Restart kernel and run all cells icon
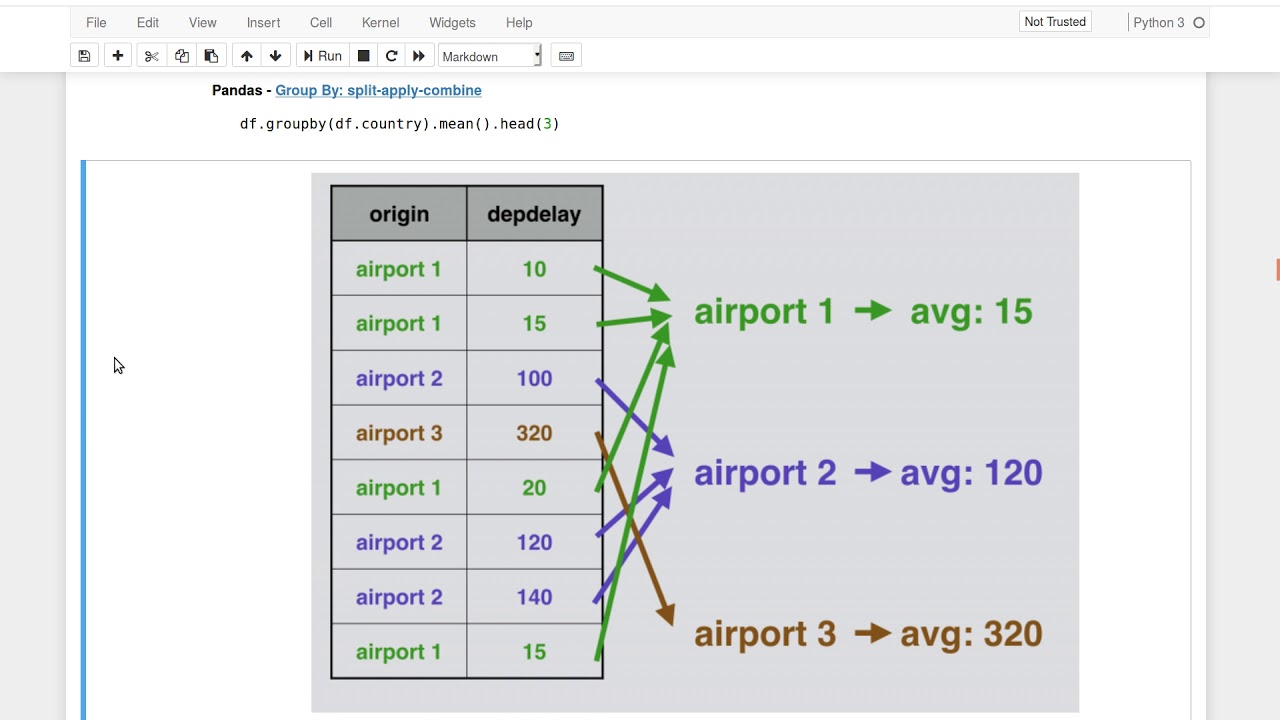Screen dimensions: 1280x720 click(x=419, y=56)
